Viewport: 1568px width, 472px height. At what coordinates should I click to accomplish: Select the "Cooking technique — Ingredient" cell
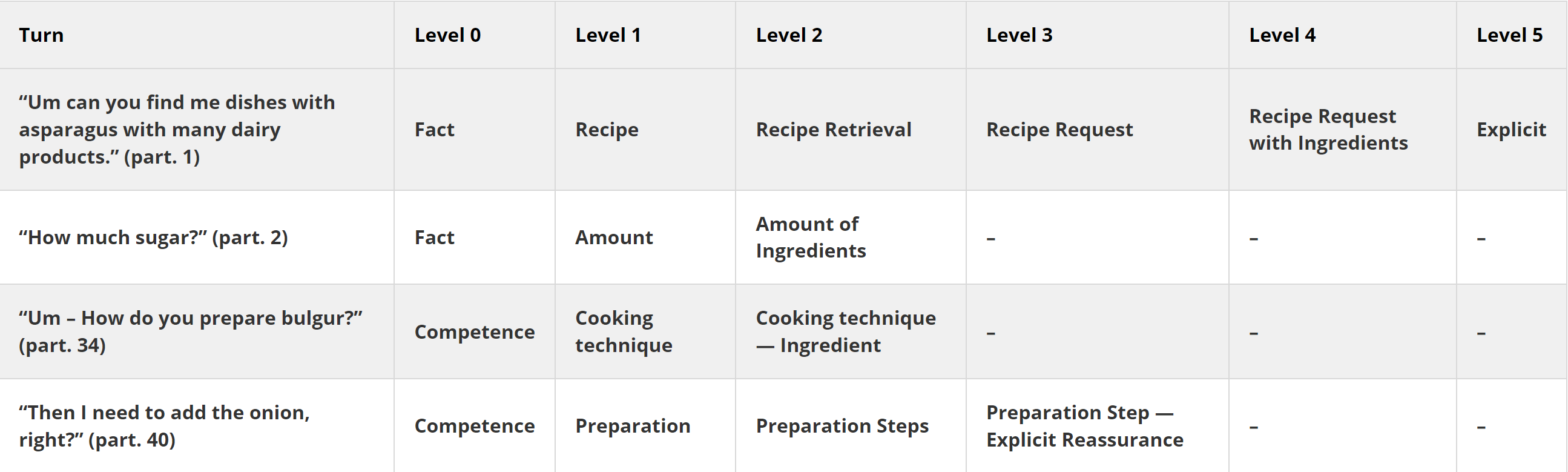(846, 331)
